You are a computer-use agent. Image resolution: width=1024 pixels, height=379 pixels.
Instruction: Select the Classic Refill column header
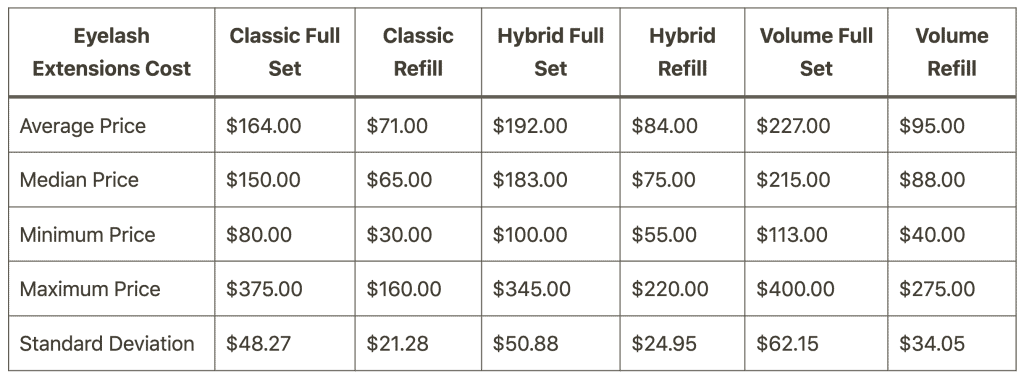418,52
